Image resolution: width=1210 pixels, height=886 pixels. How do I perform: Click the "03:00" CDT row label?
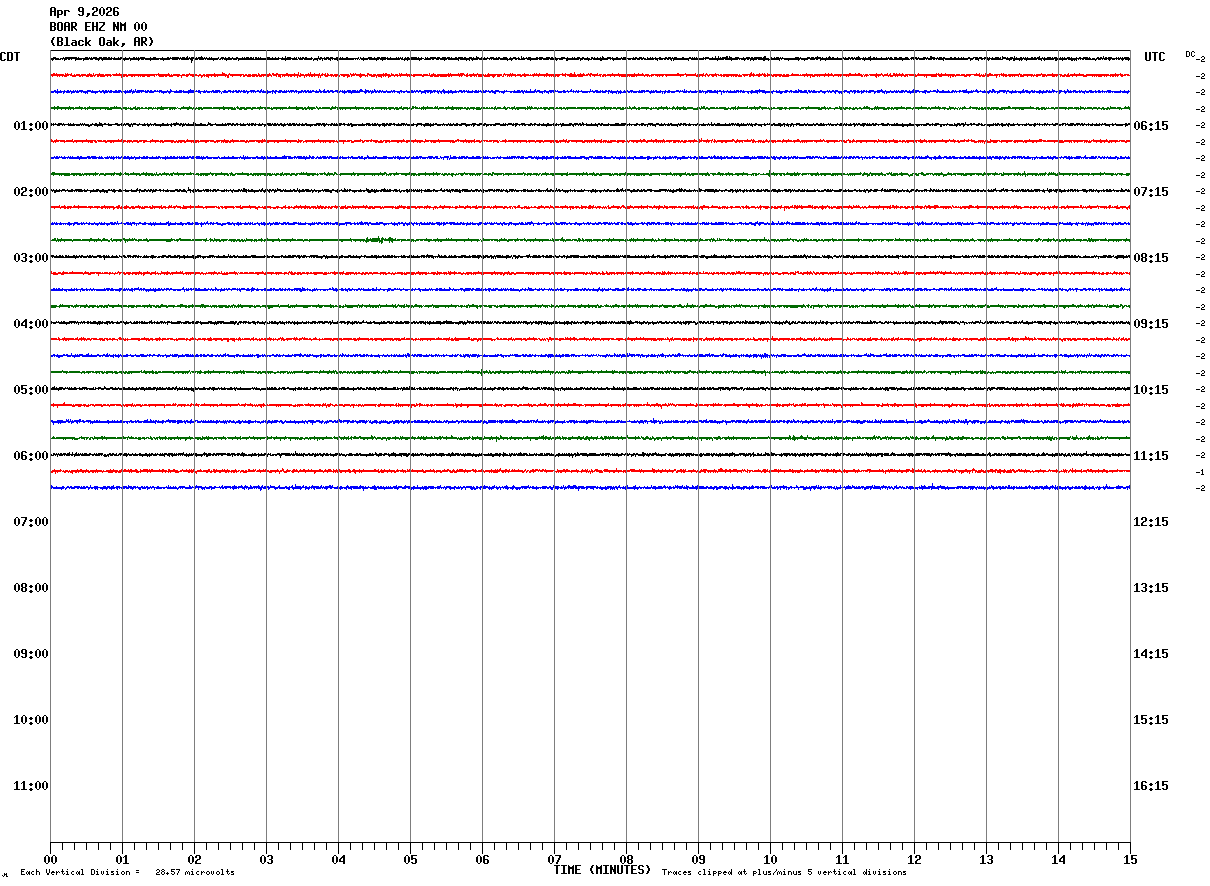click(x=31, y=258)
